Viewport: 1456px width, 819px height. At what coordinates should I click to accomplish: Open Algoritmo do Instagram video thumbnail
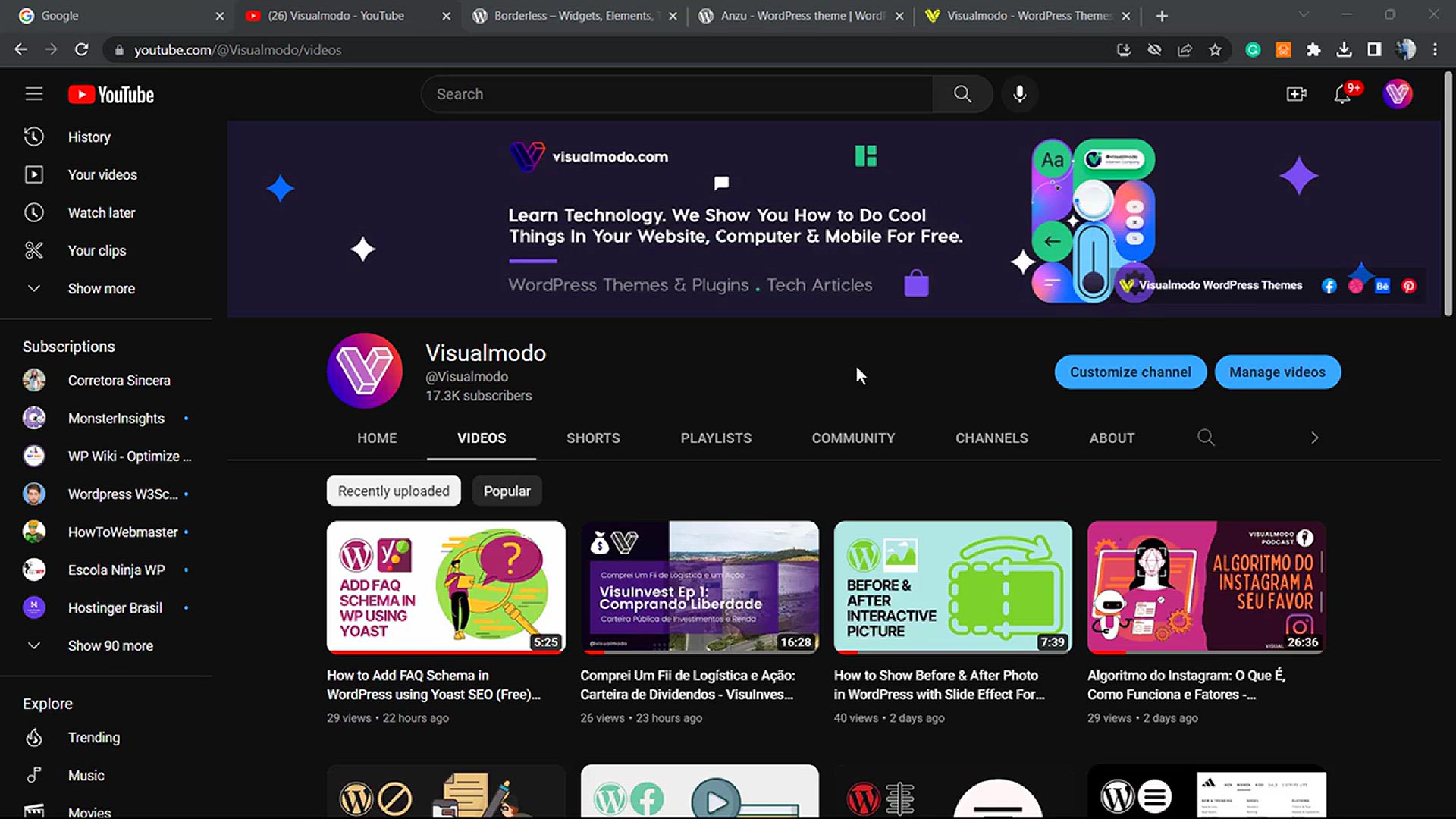point(1207,587)
